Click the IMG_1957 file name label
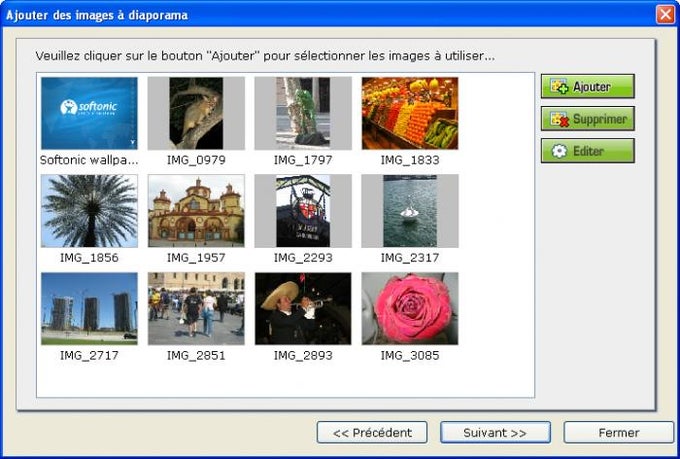Viewport: 680px width, 459px height. (196, 258)
